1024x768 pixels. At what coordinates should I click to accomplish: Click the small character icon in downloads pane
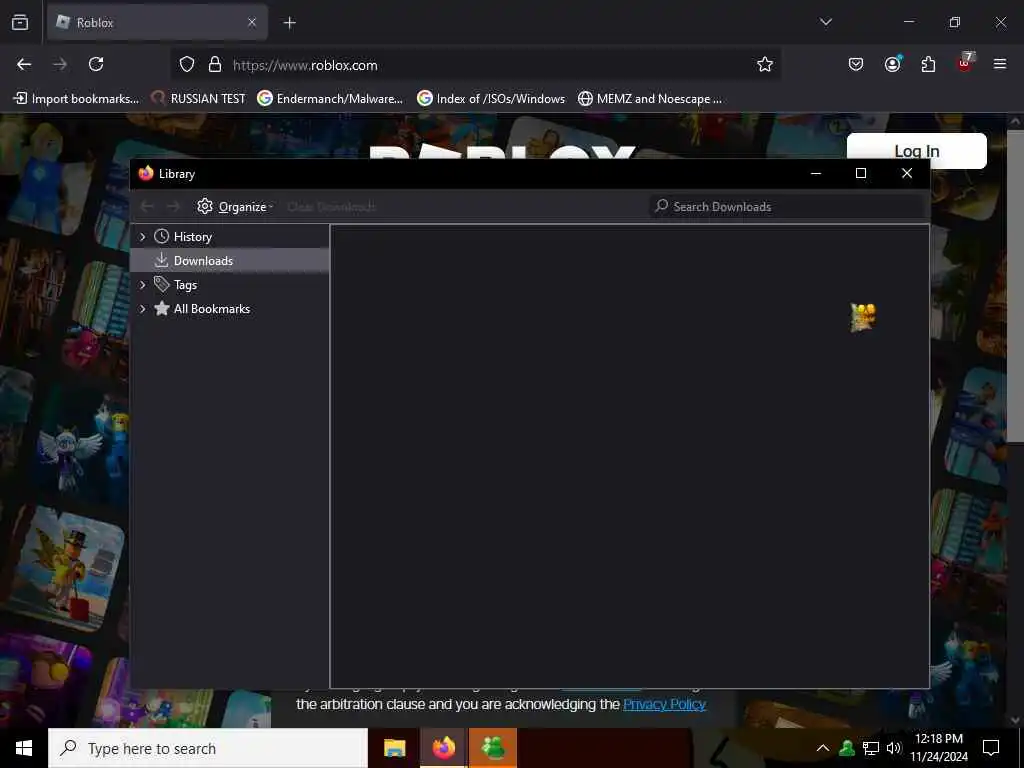(863, 317)
